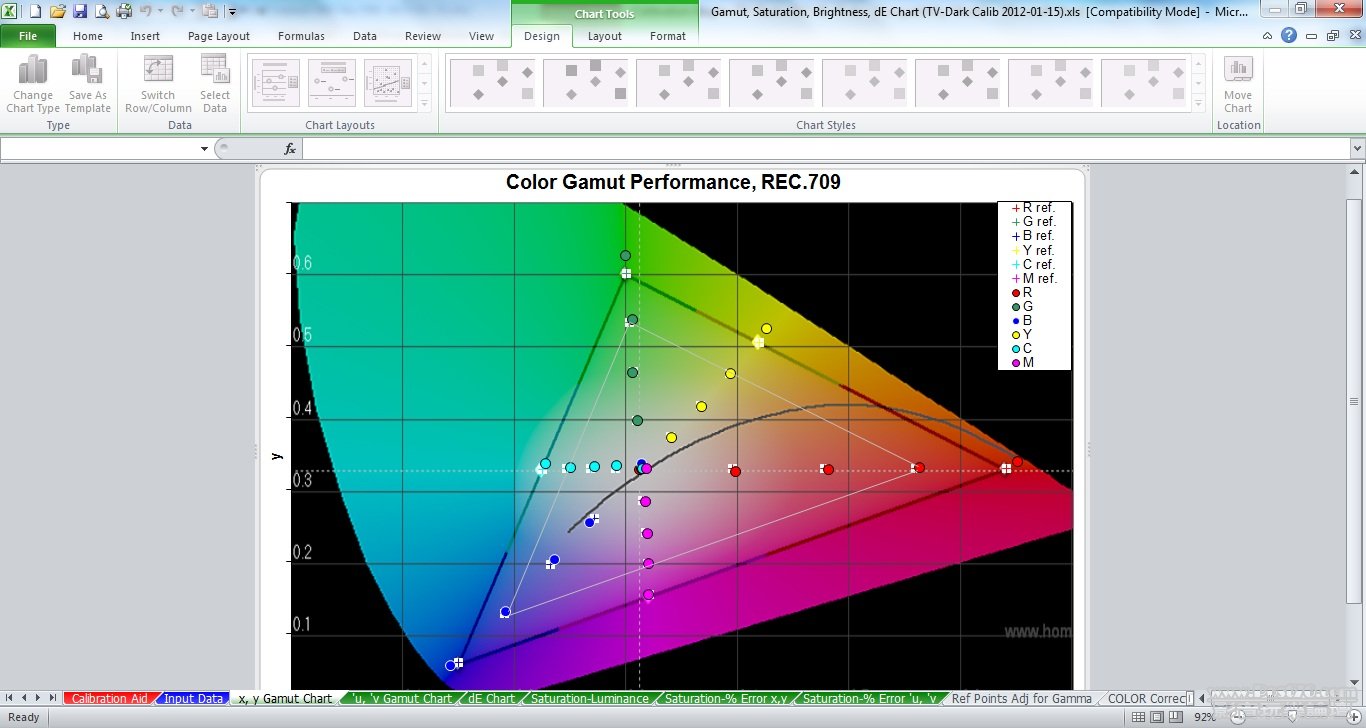Open the Name Box dropdown arrow
The width and height of the screenshot is (1366, 728).
[205, 148]
